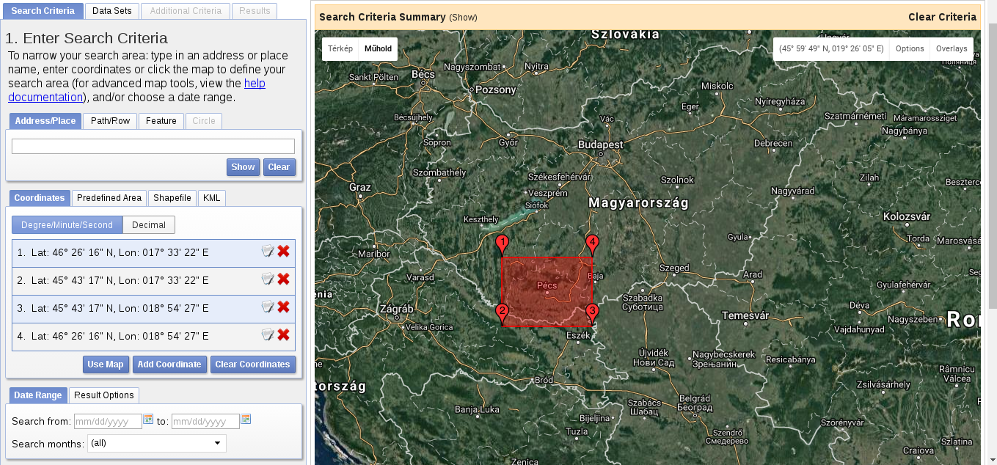Viewport: 997px width, 465px height.
Task: Click the Szeged label on the map
Action: [x=674, y=268]
